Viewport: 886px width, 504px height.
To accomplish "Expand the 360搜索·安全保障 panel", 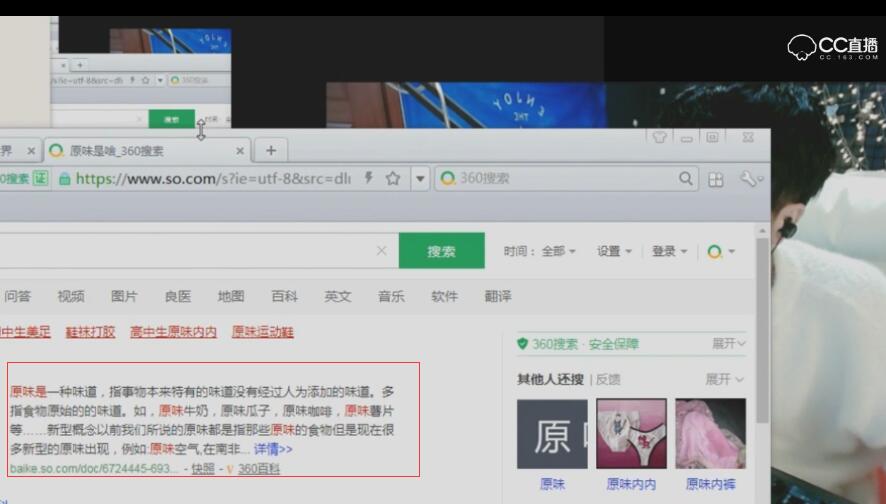I will 728,344.
